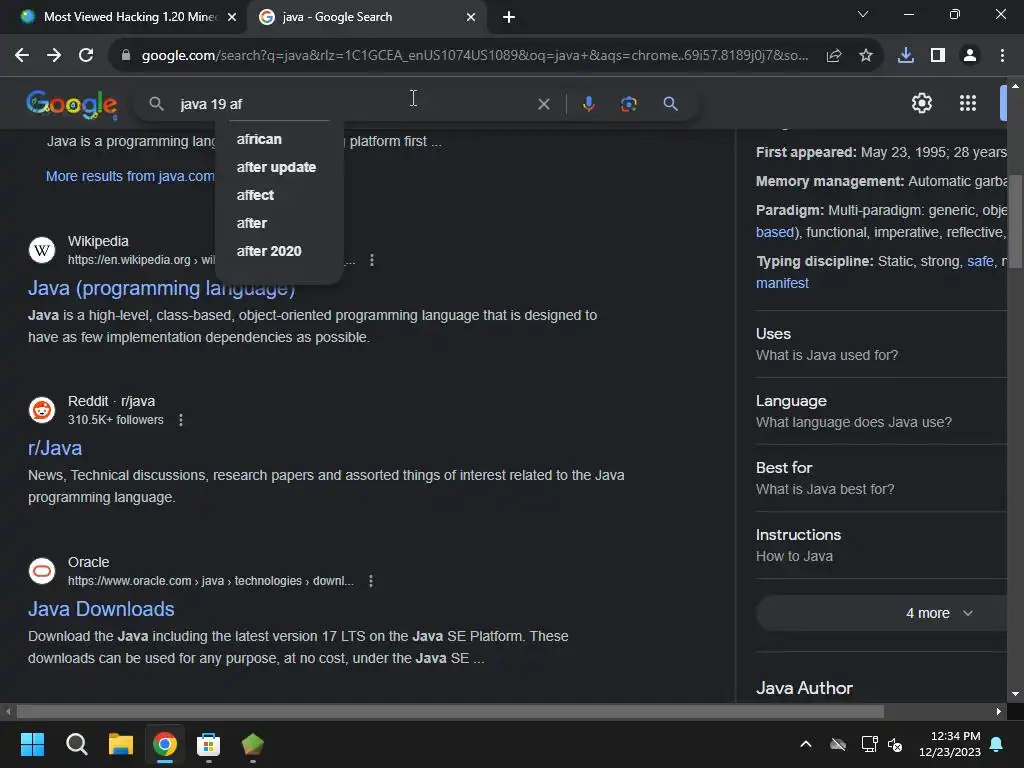Open Microsoft Store from taskbar

point(208,744)
